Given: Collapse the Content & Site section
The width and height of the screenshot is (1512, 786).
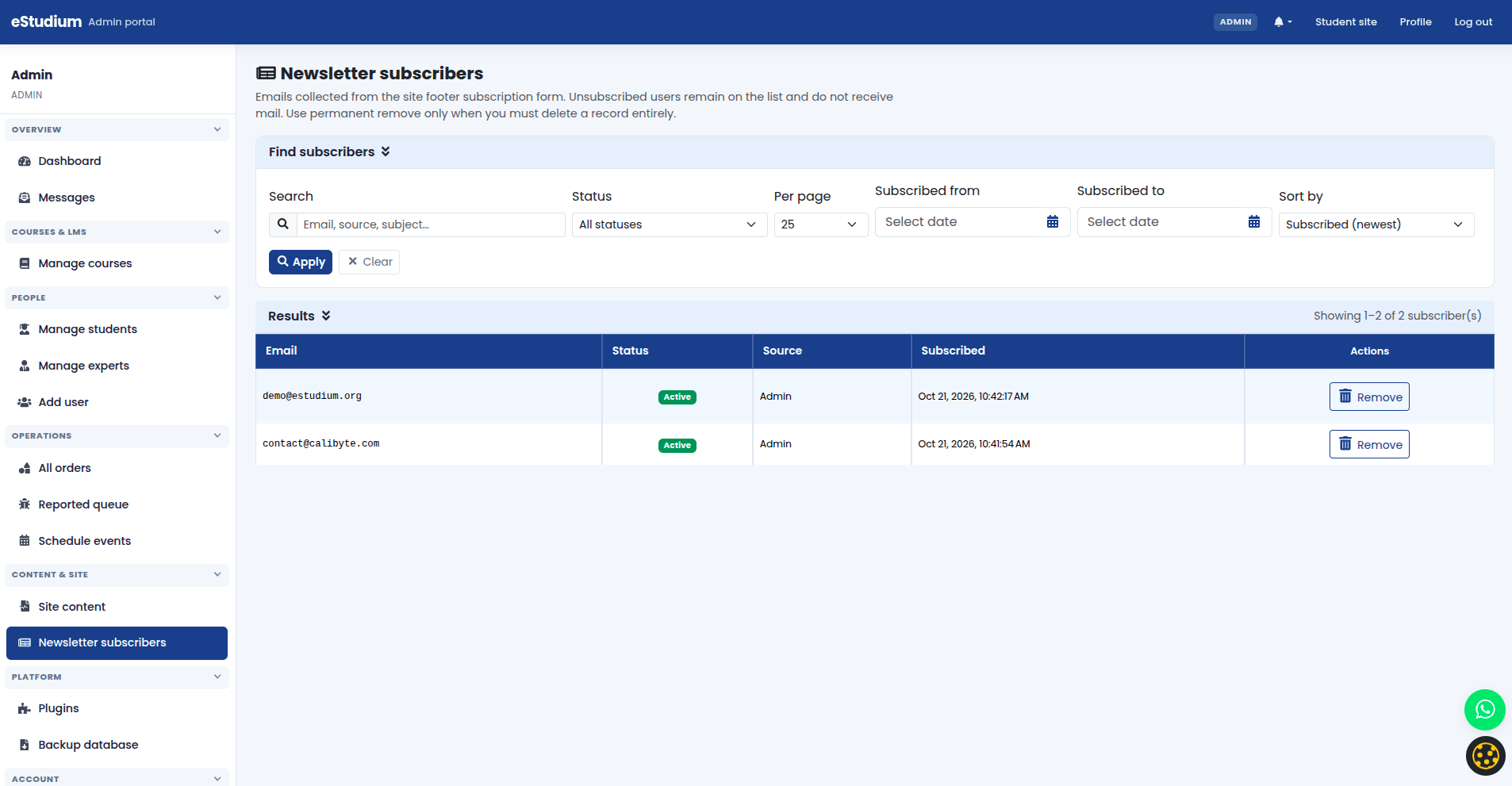Looking at the screenshot, I should pos(117,575).
